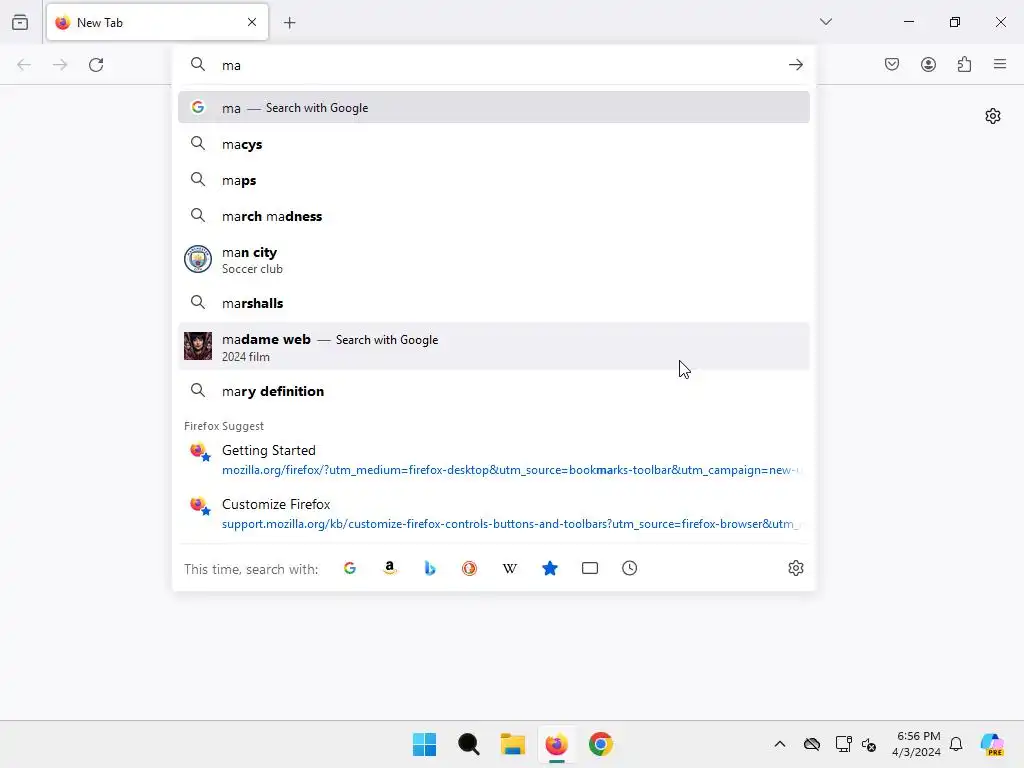Choose the 'man city' soccer club suggestion
Viewport: 1024px width, 768px height.
tap(494, 260)
